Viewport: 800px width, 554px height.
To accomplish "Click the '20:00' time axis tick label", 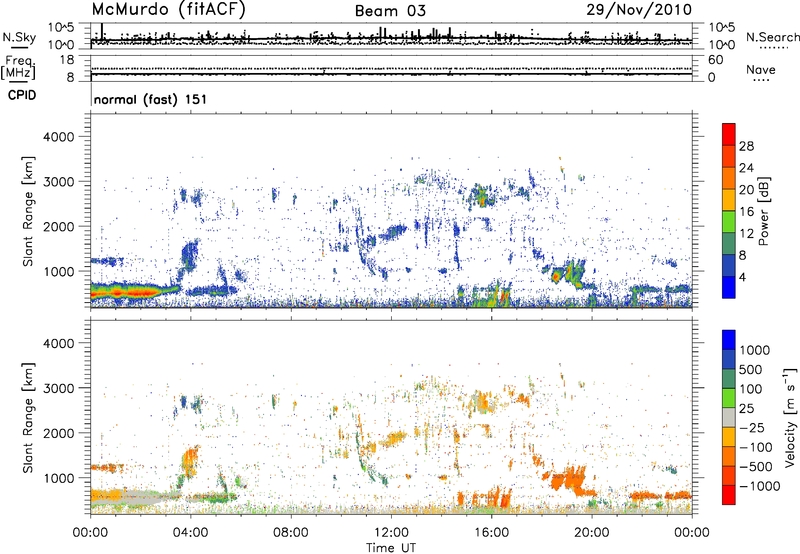I will [x=592, y=533].
